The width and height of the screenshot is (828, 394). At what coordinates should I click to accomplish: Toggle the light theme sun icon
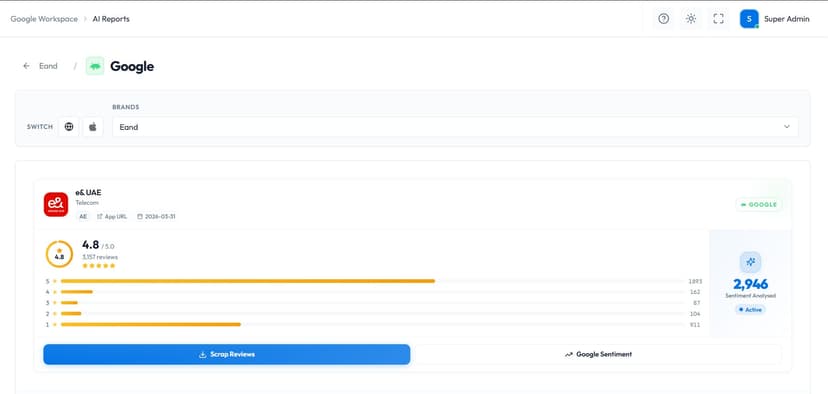point(691,19)
